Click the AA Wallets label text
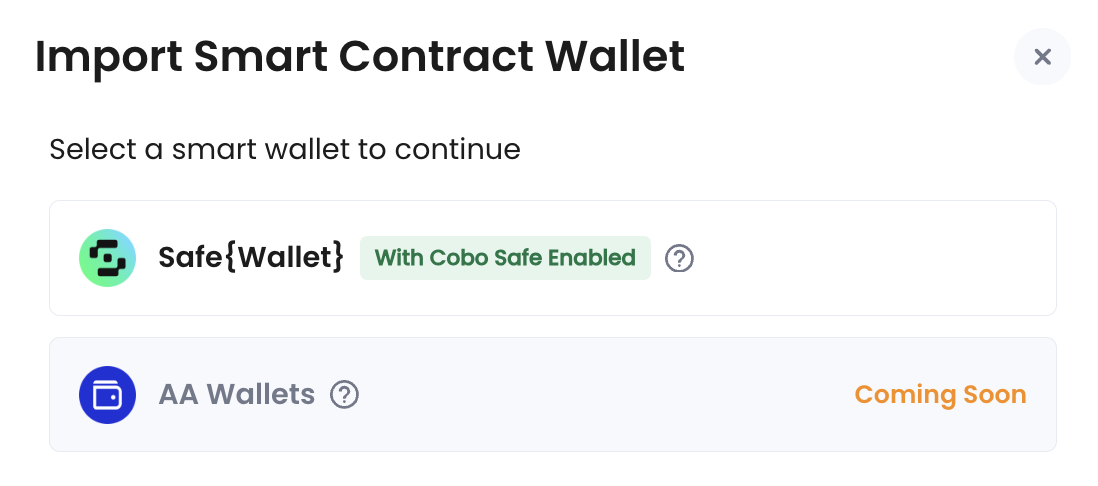Screen dimensions: 1098x486 click(x=237, y=395)
